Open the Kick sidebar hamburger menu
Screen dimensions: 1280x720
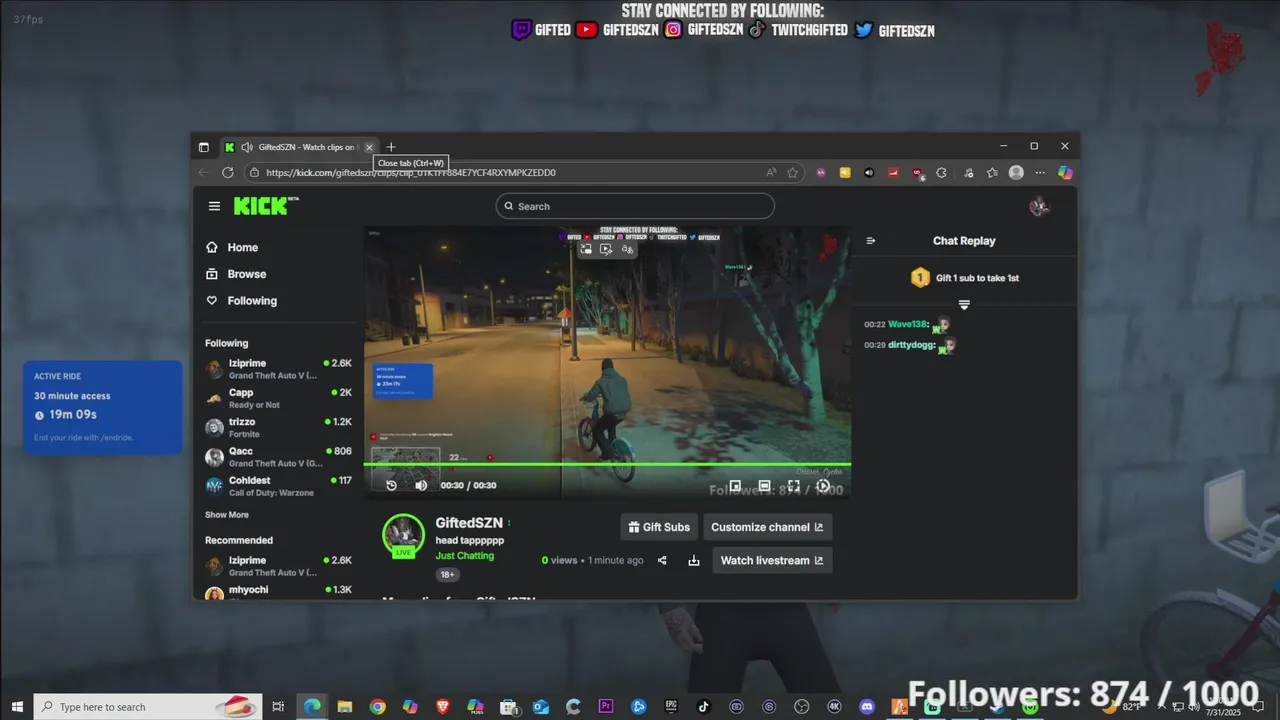(214, 206)
